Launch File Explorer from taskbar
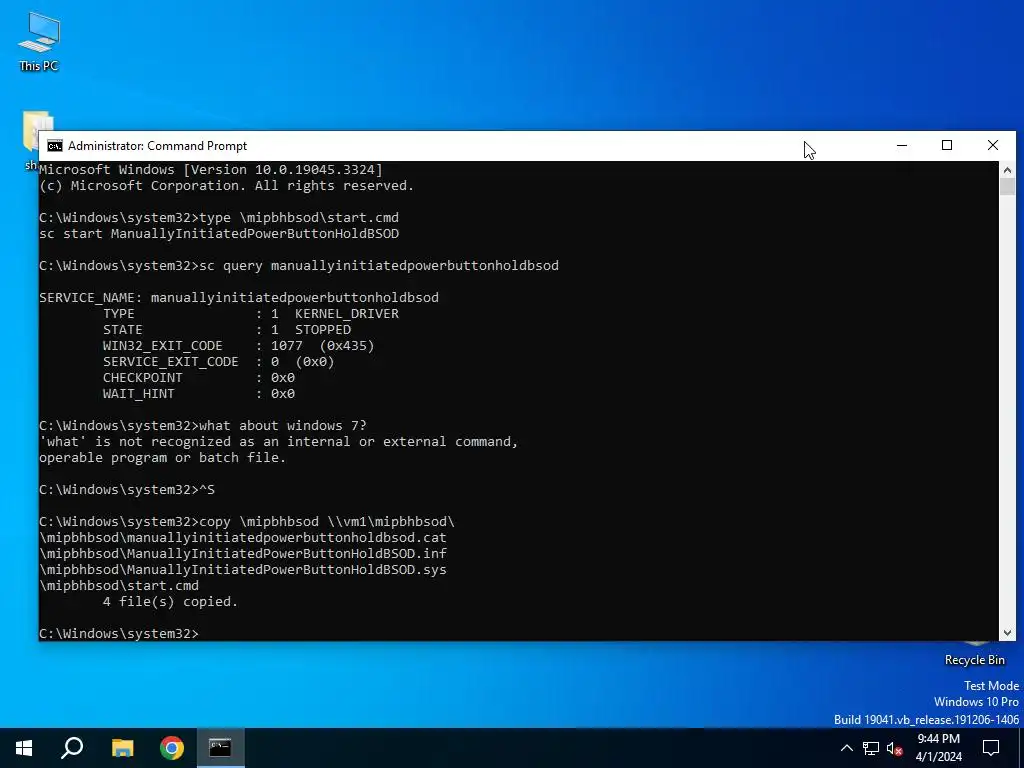 tap(122, 748)
